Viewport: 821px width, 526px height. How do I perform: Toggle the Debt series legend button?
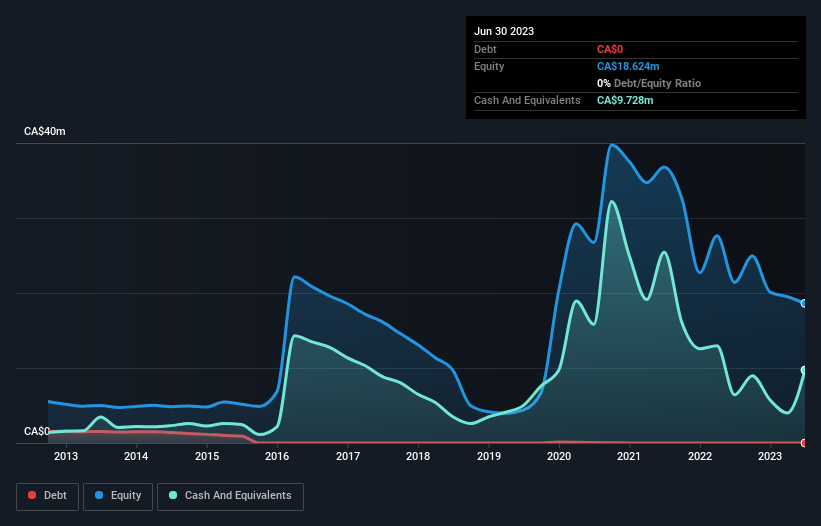point(48,496)
